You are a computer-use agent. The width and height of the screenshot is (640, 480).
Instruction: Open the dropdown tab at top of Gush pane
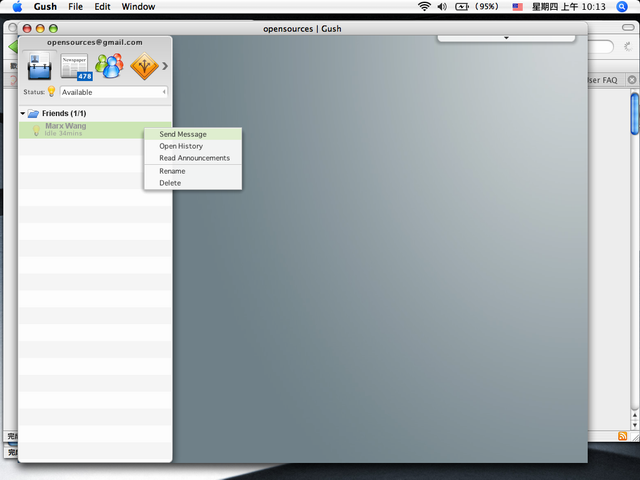[x=506, y=38]
